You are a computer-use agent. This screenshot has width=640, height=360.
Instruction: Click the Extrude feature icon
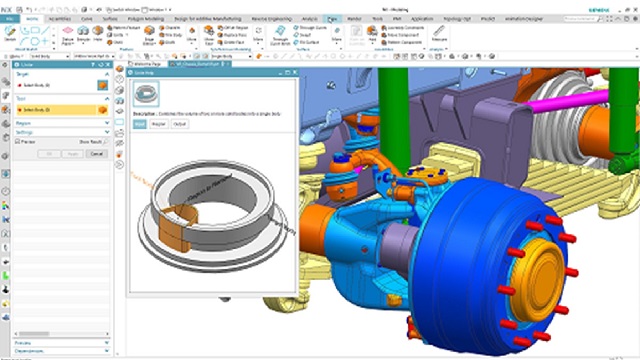coord(83,33)
